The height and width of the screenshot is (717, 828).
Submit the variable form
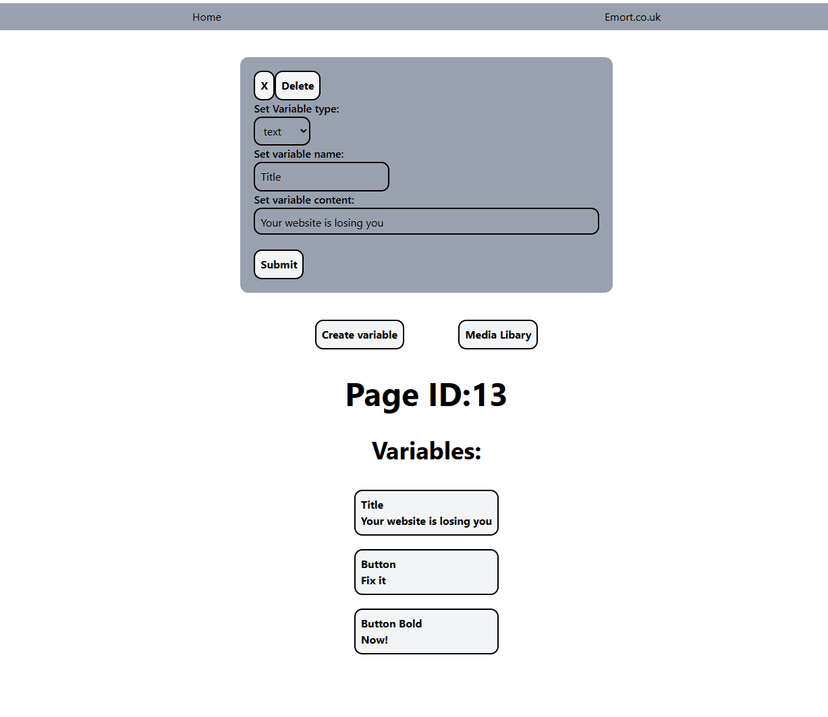[278, 265]
